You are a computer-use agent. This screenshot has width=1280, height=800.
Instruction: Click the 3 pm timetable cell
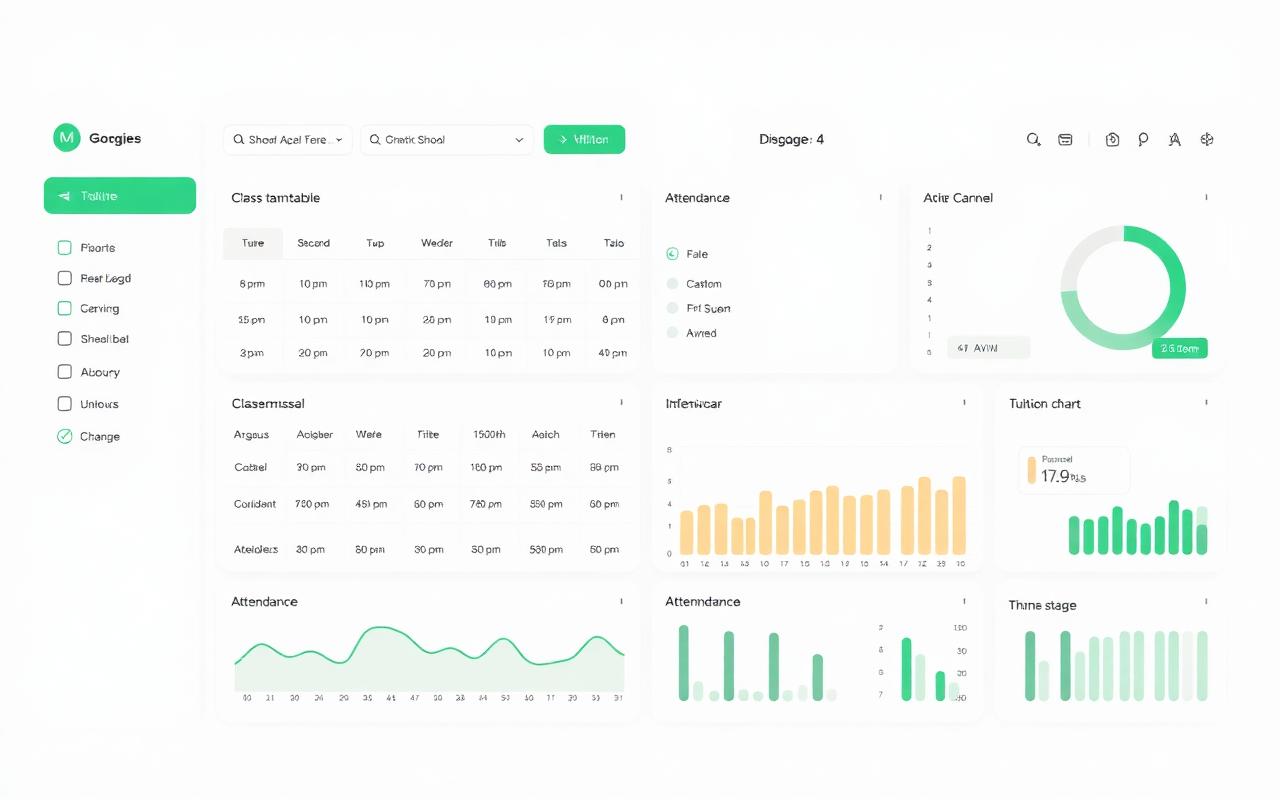[x=252, y=353]
